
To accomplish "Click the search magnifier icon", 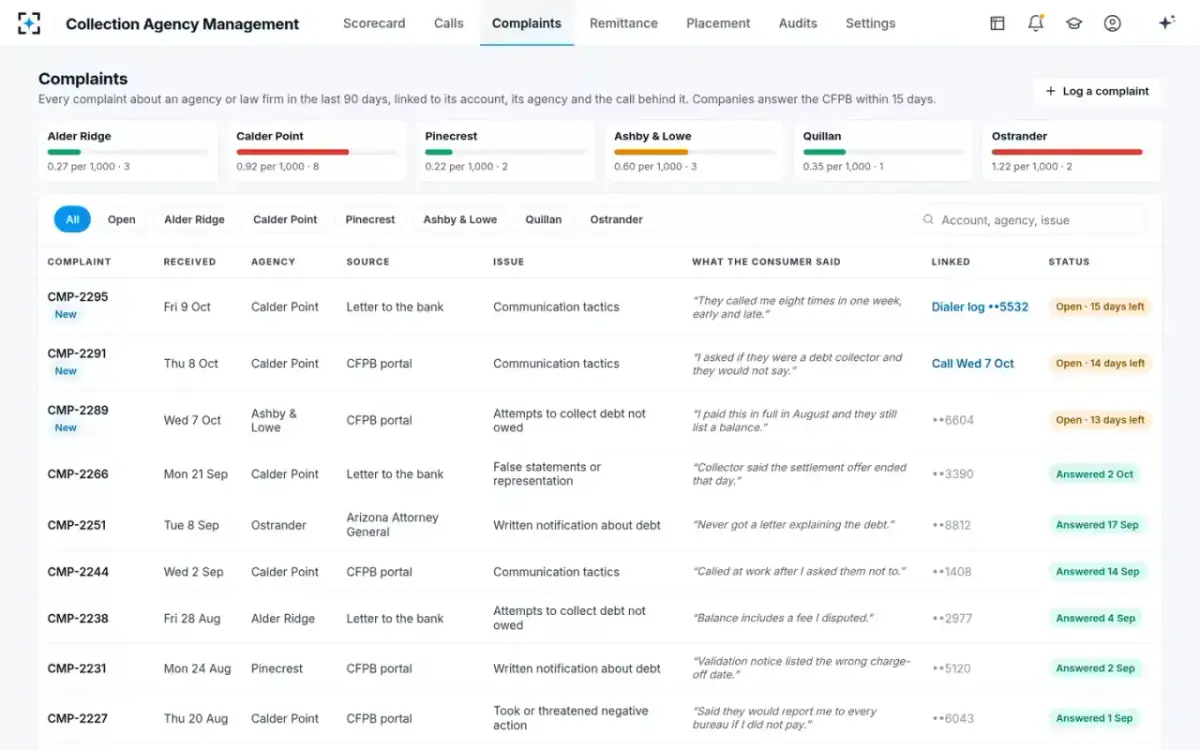I will click(x=929, y=220).
